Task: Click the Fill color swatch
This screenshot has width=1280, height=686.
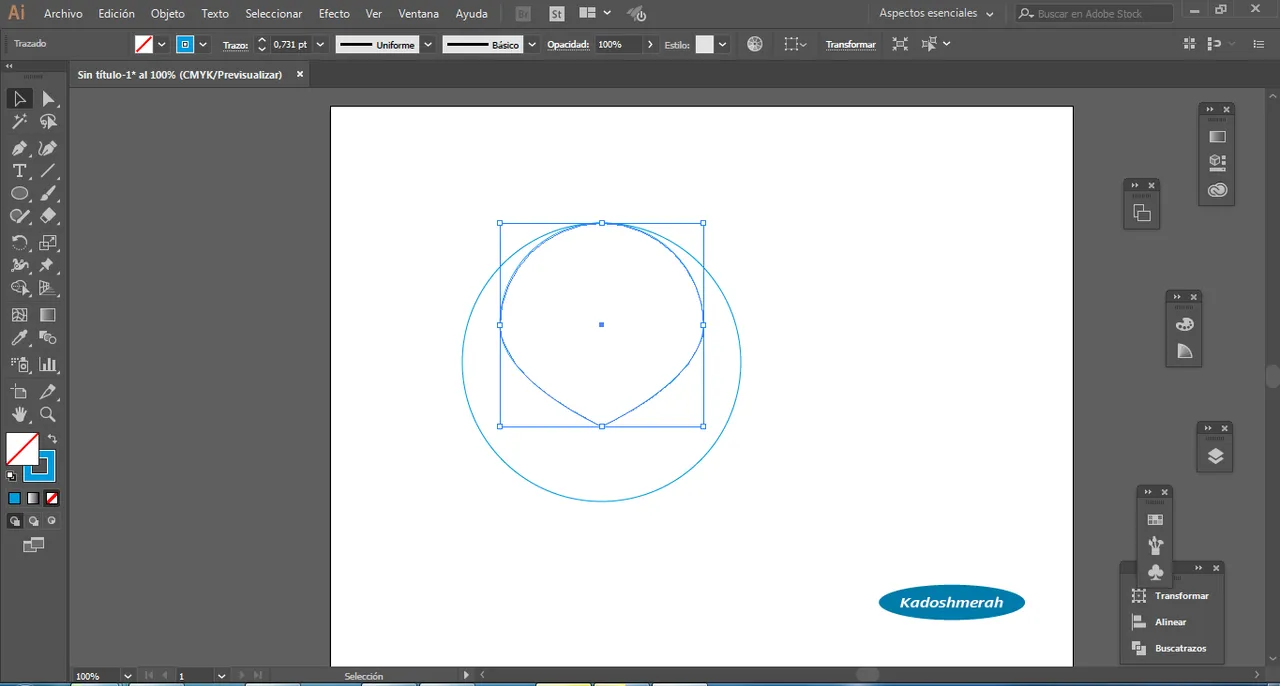Action: tap(21, 448)
